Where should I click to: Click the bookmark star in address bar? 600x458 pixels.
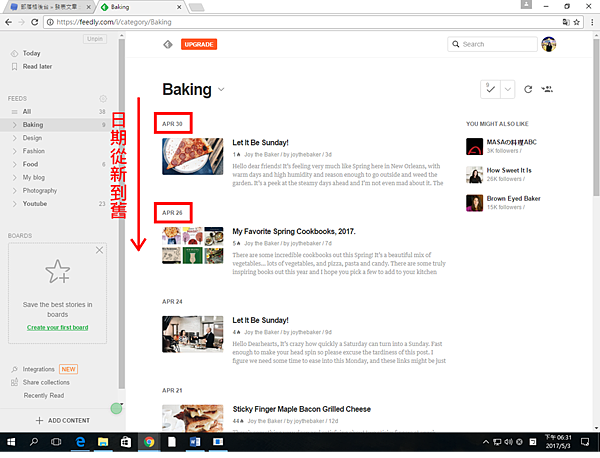pyautogui.click(x=576, y=22)
